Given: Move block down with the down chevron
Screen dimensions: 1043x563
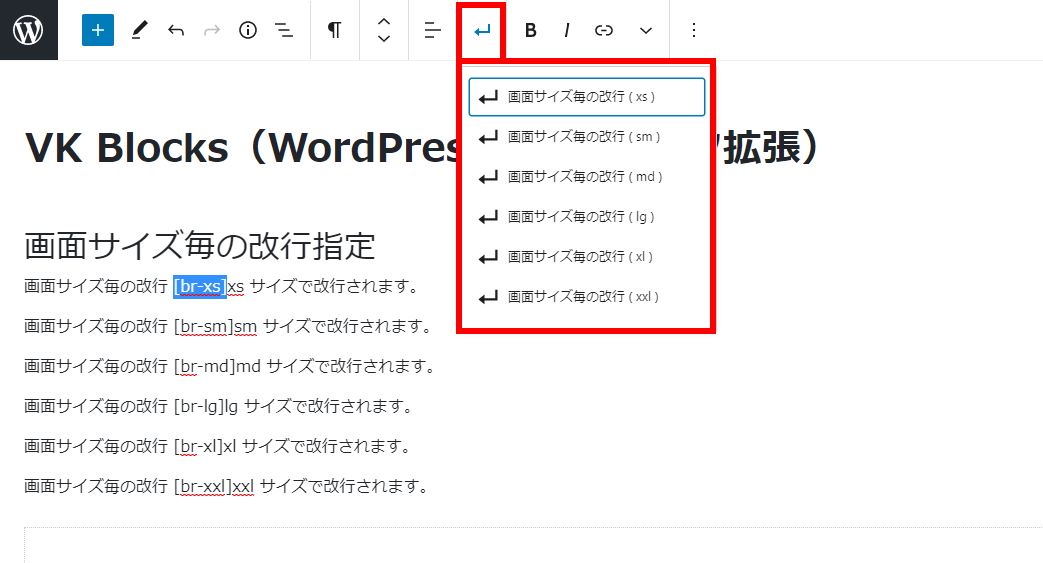Looking at the screenshot, I should pyautogui.click(x=384, y=39).
